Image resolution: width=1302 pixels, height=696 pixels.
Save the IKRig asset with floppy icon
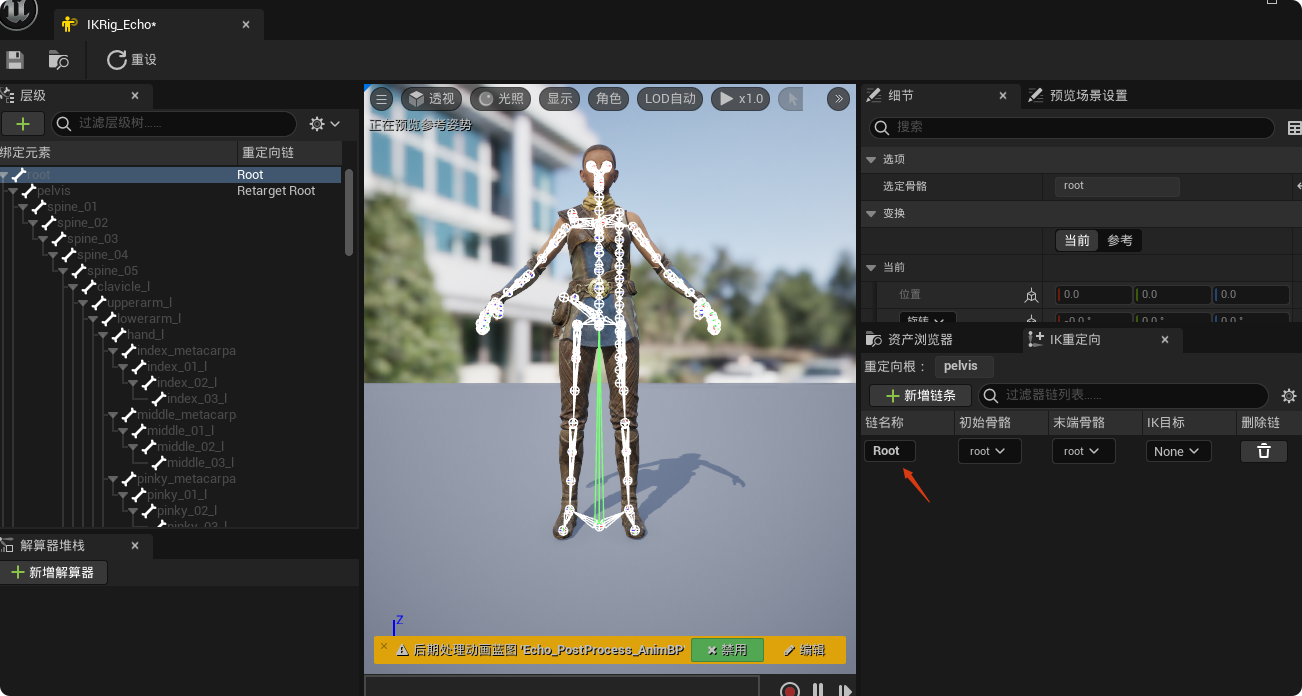click(13, 60)
